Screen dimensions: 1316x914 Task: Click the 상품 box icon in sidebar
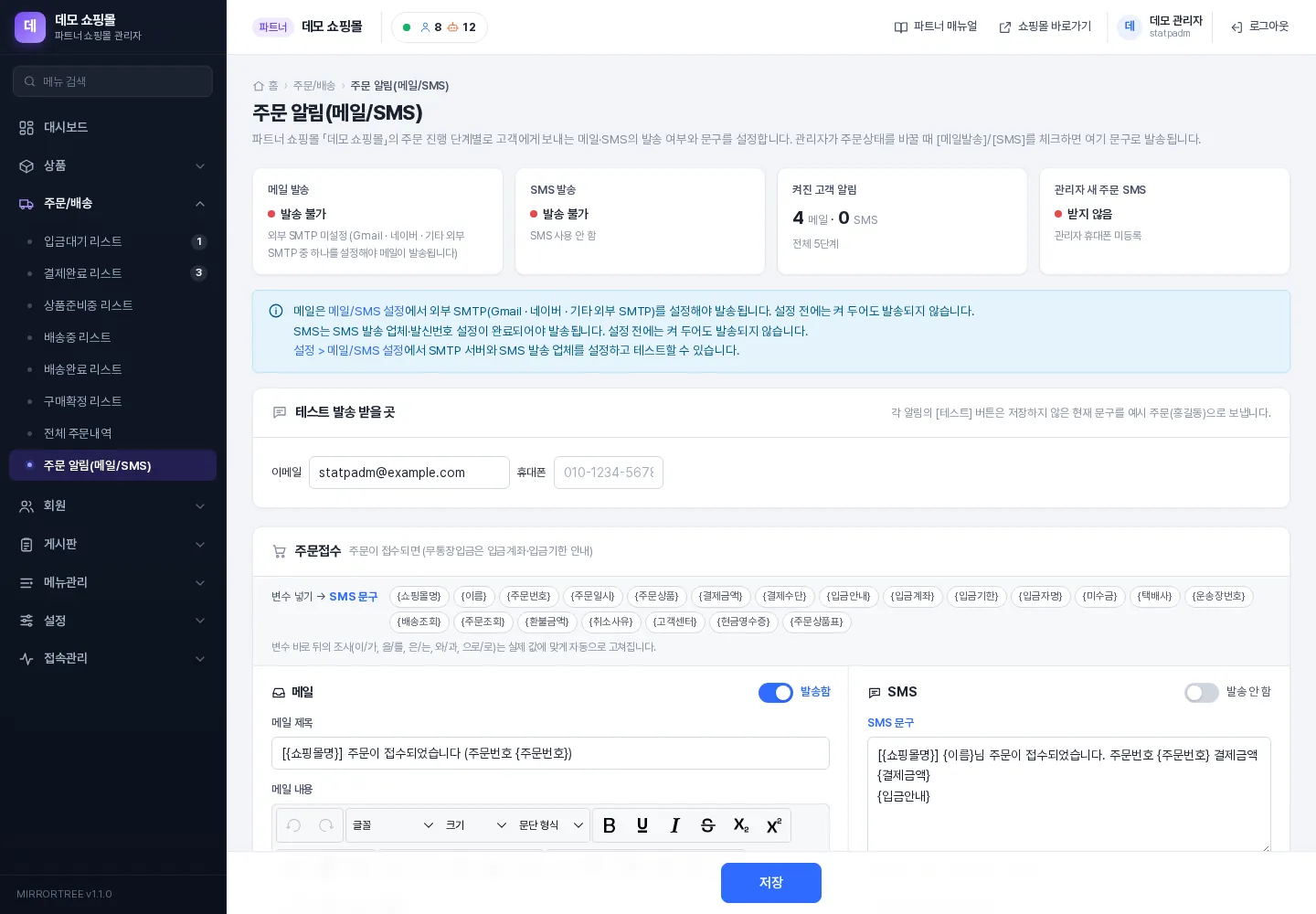click(27, 166)
